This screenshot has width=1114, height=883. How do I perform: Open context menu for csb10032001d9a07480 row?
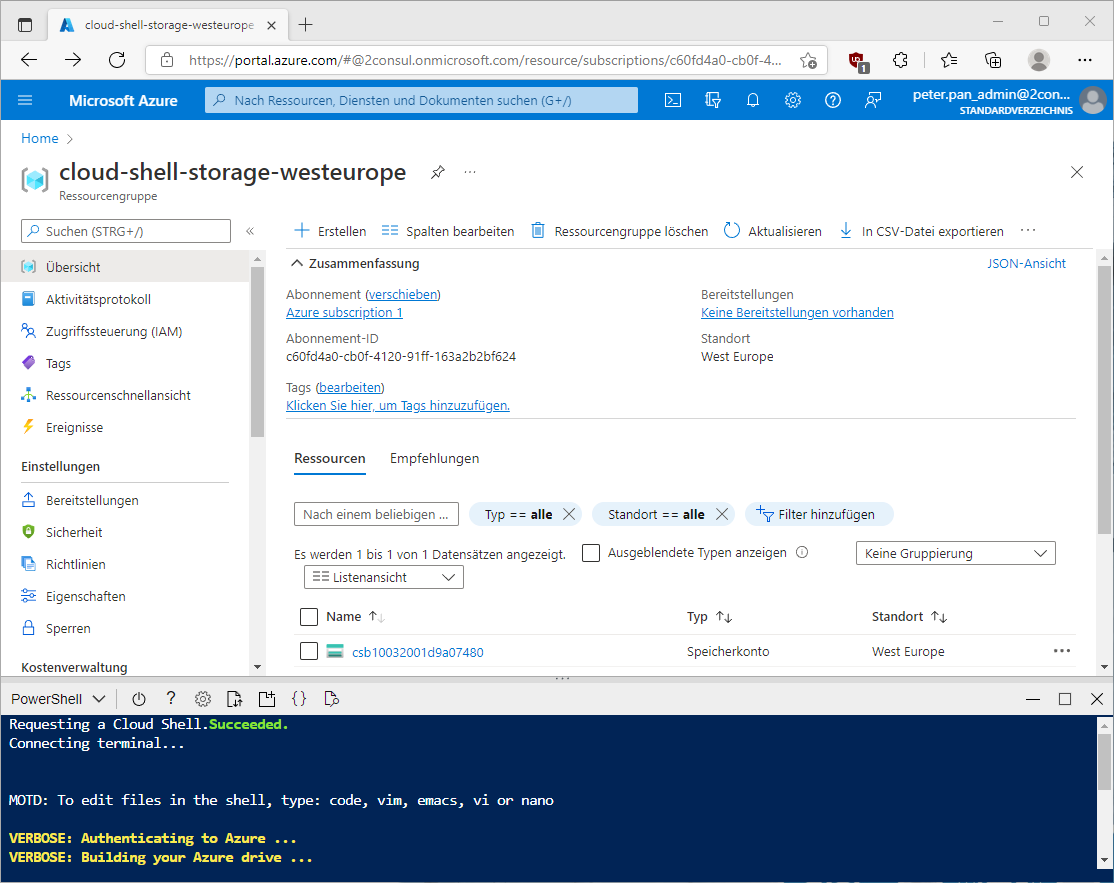coord(1061,651)
